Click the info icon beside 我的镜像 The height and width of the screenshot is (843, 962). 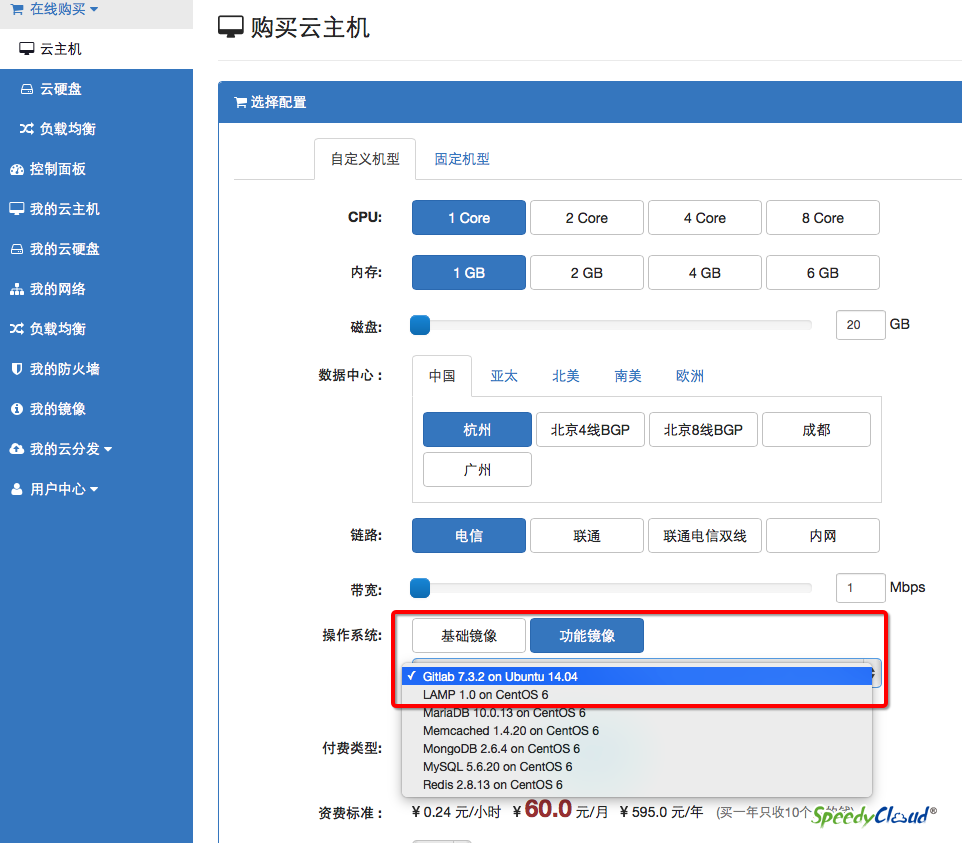(17, 409)
